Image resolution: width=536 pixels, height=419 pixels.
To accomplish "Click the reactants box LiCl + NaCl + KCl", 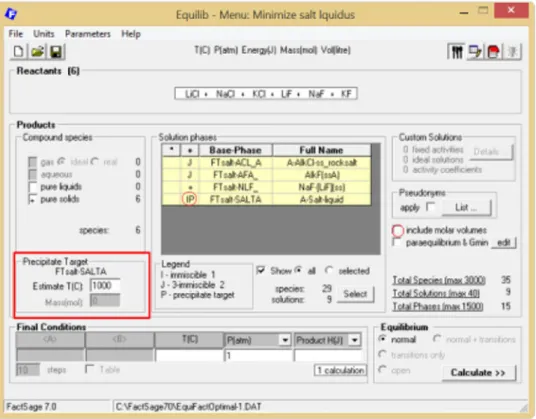I will [x=266, y=94].
